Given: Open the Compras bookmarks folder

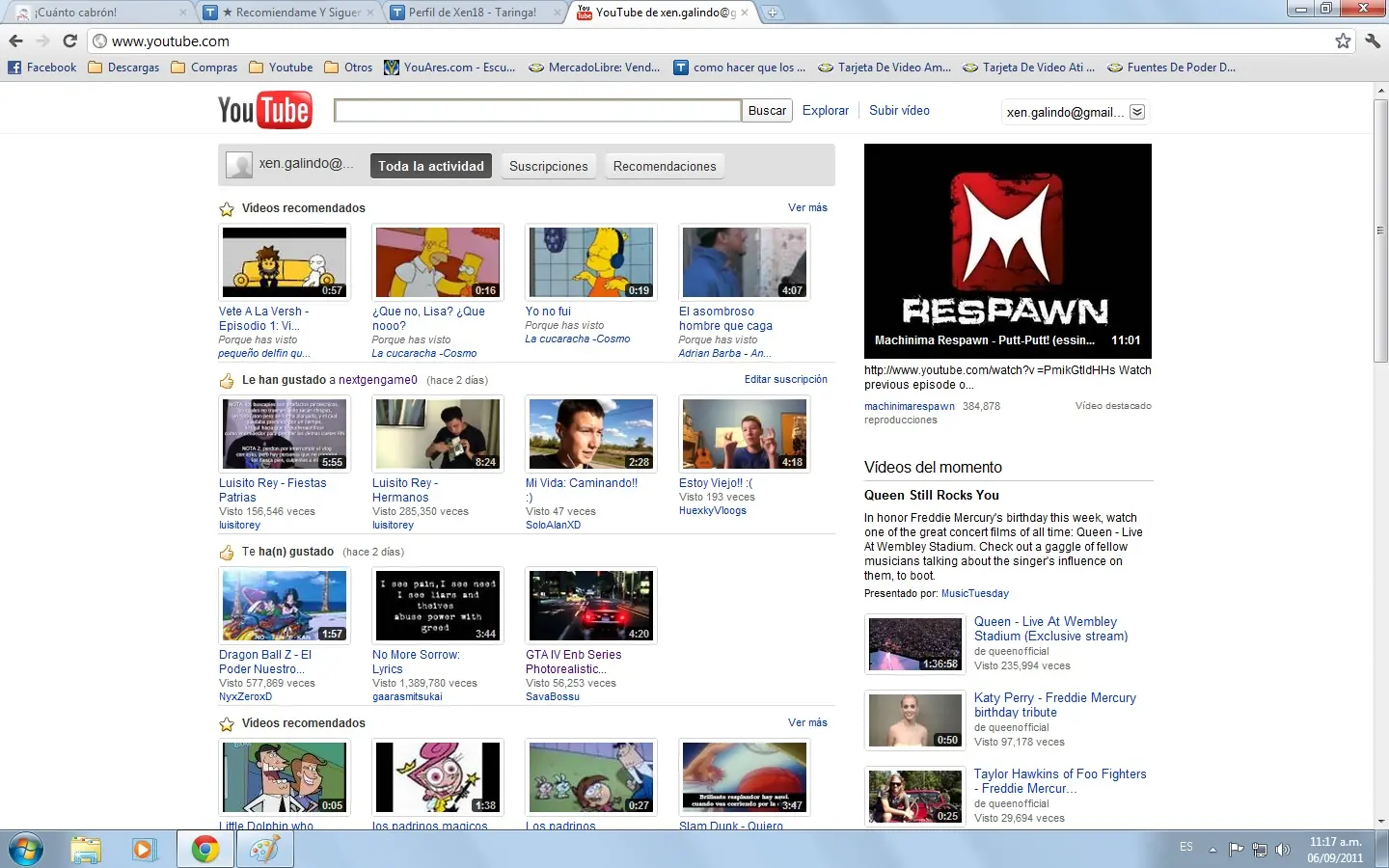Looking at the screenshot, I should (x=204, y=68).
